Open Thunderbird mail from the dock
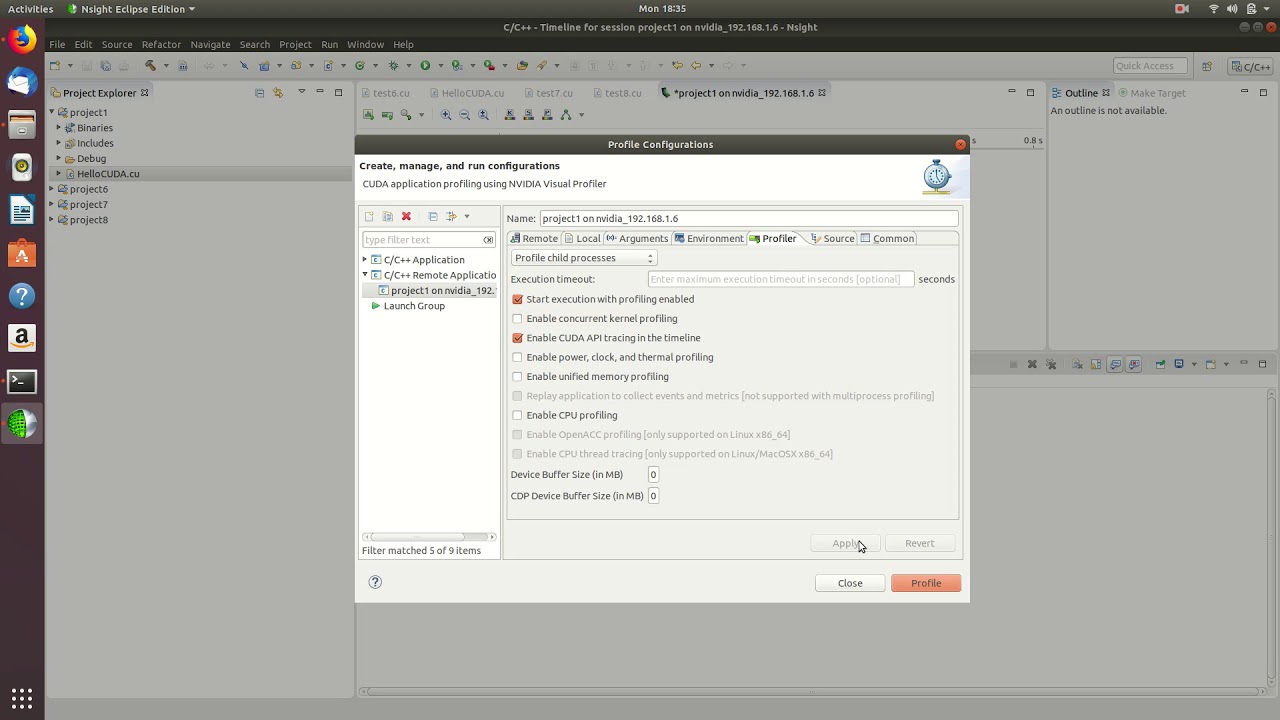 22,82
